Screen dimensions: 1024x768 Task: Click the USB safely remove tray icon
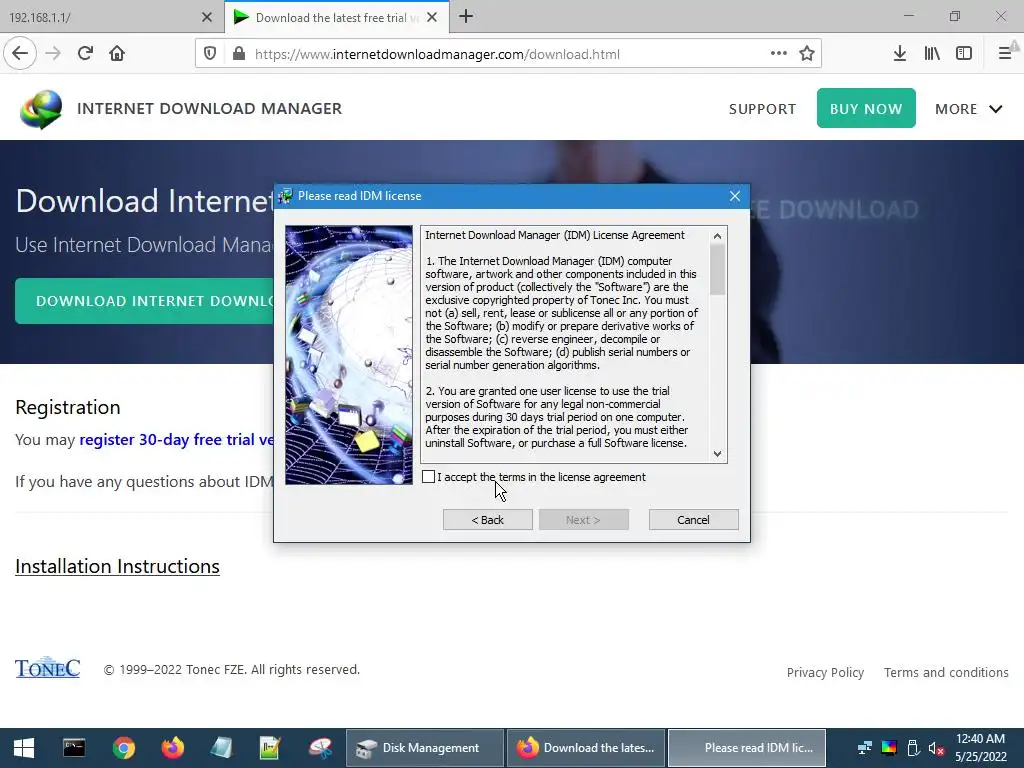(913, 748)
